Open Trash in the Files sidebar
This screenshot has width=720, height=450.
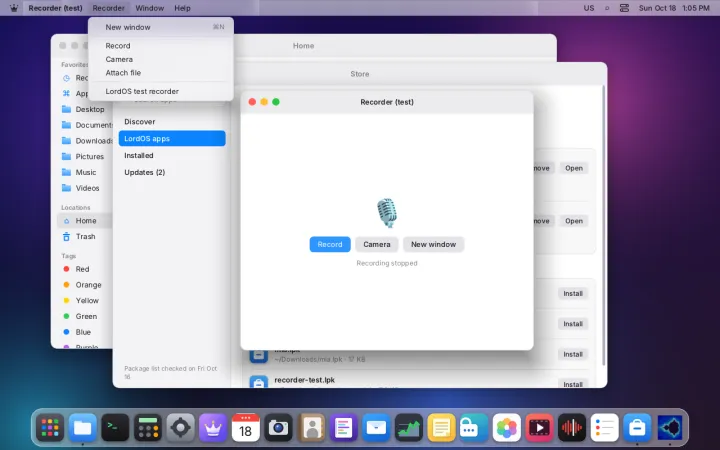[x=85, y=236]
